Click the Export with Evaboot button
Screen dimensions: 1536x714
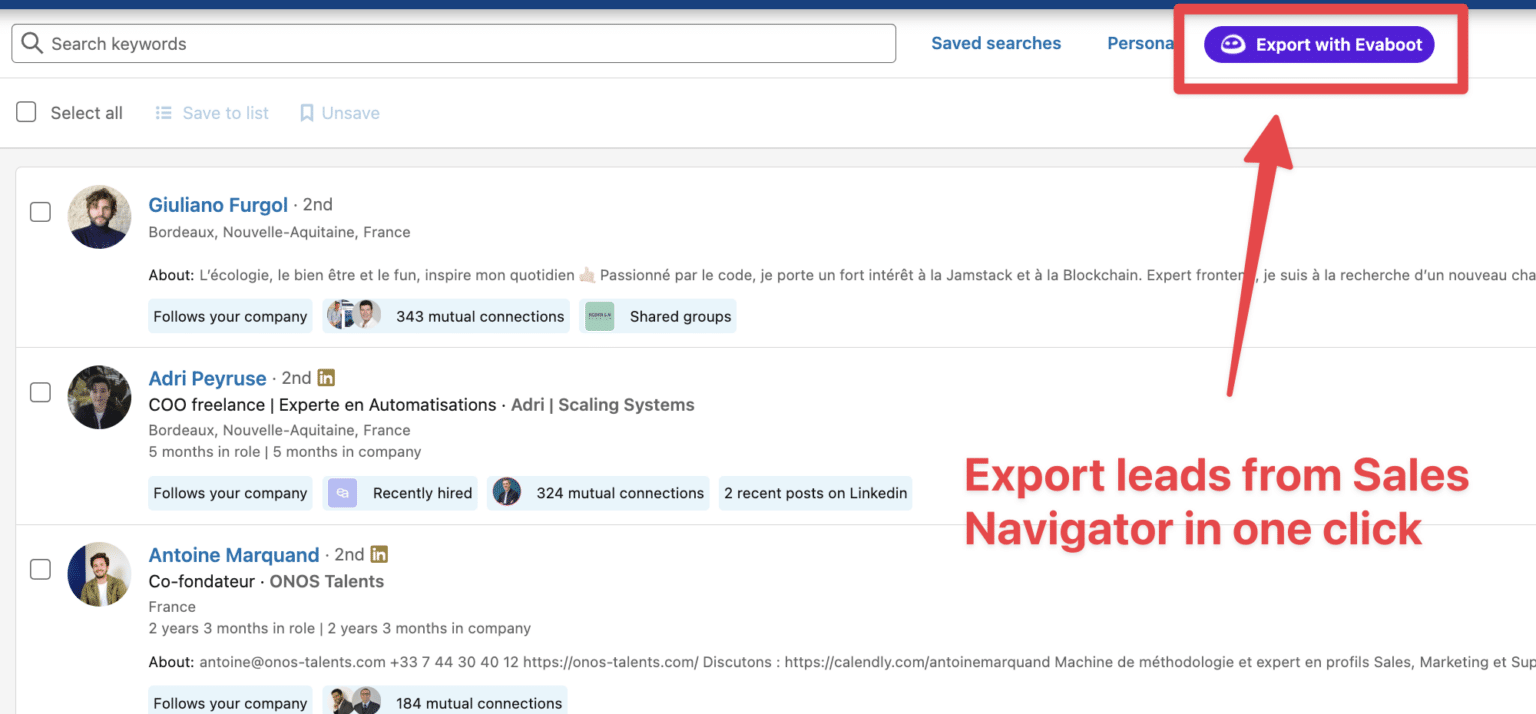(x=1319, y=44)
